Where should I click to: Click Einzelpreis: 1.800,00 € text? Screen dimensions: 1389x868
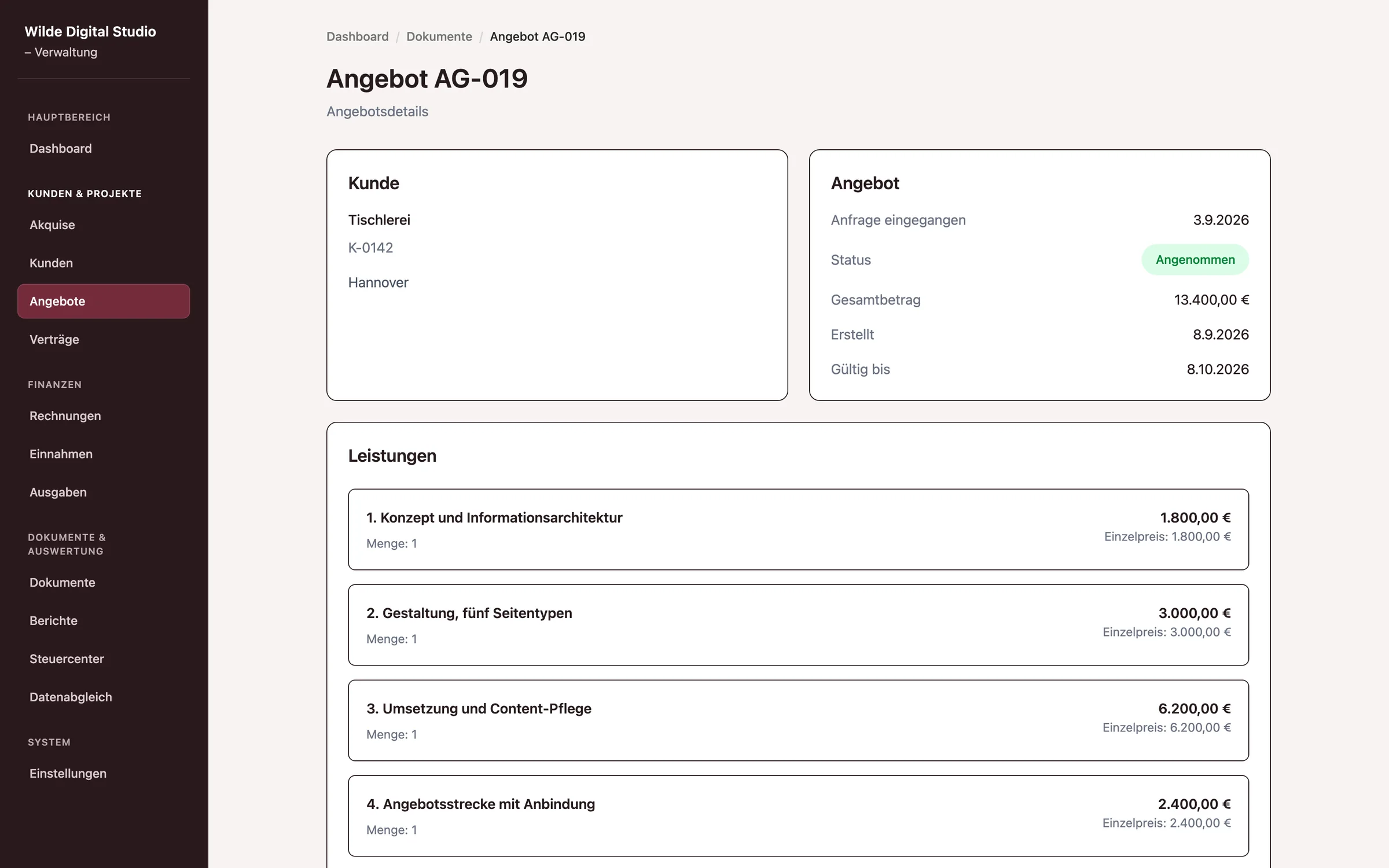tap(1167, 536)
